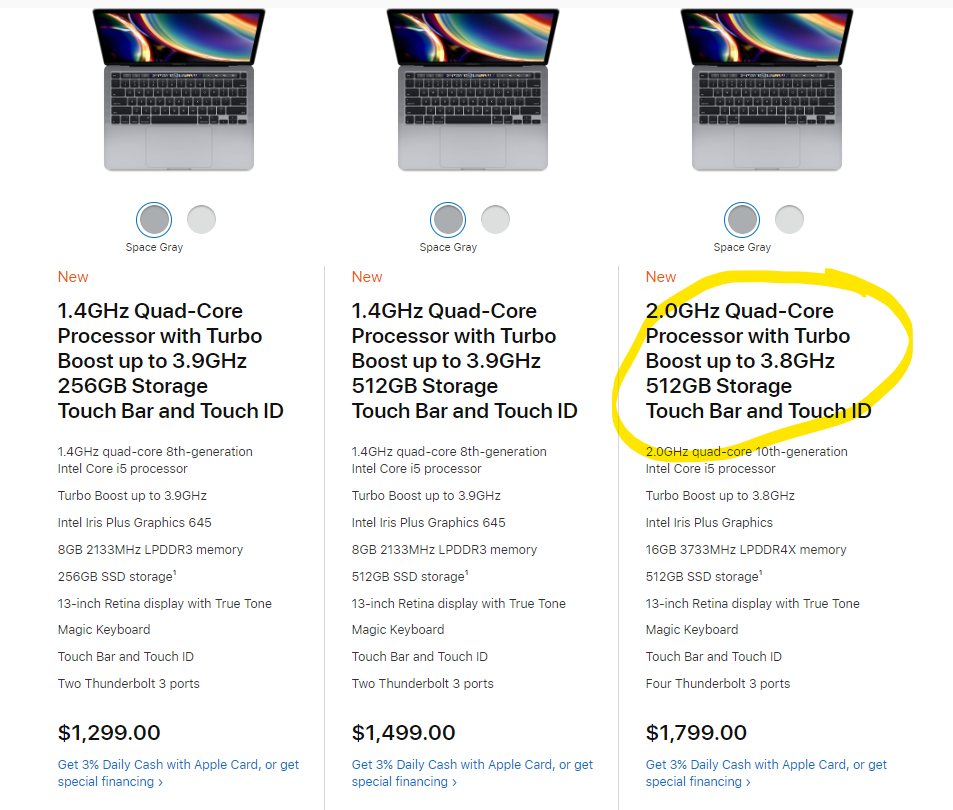Select Space Gray swatch for $1,299 MacBook
The width and height of the screenshot is (953, 810).
pyautogui.click(x=155, y=219)
